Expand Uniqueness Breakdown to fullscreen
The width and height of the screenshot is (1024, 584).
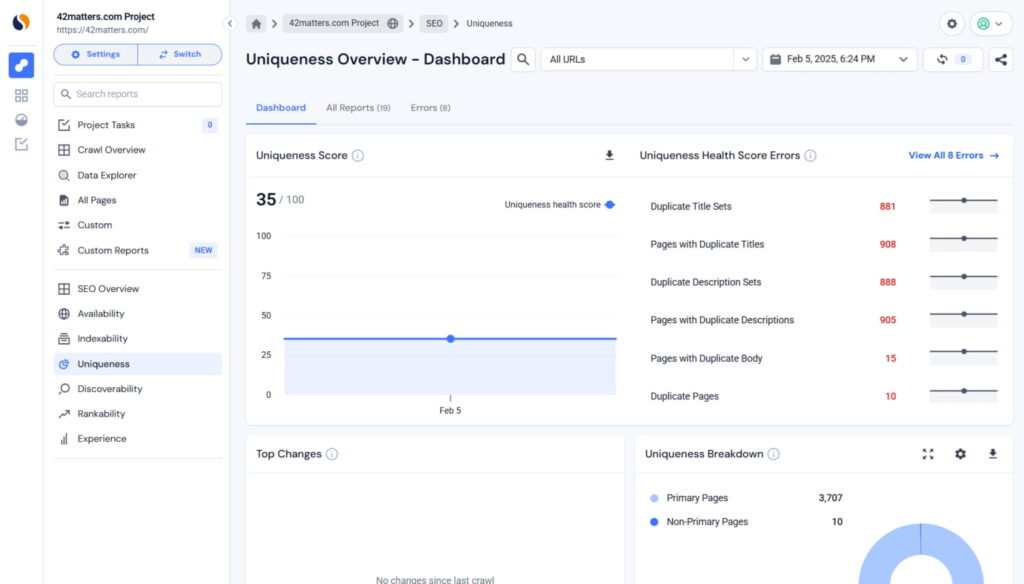click(x=928, y=453)
